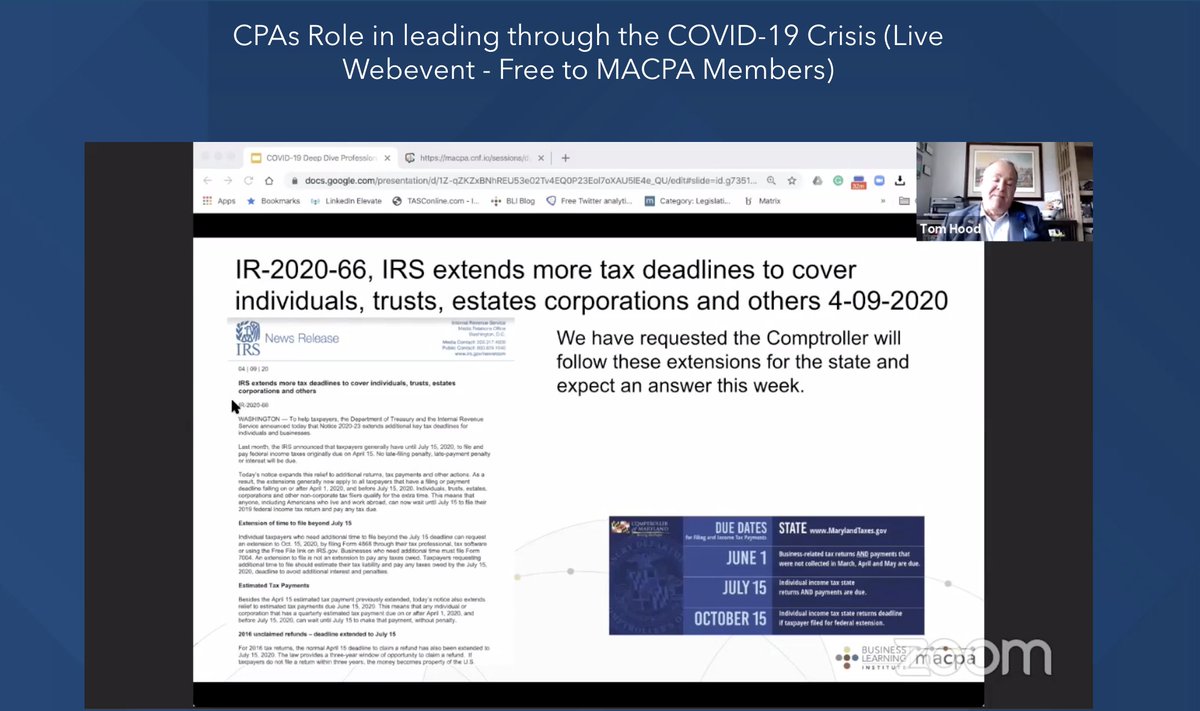Close the COVID-19 Deep Dive tab
Viewport: 1200px width, 711px height.
pos(388,158)
